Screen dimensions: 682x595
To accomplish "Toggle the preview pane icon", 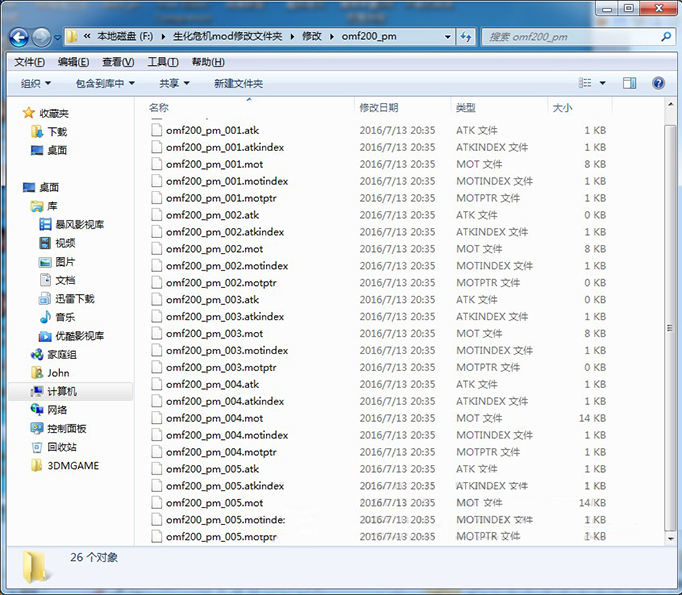I will (x=629, y=83).
